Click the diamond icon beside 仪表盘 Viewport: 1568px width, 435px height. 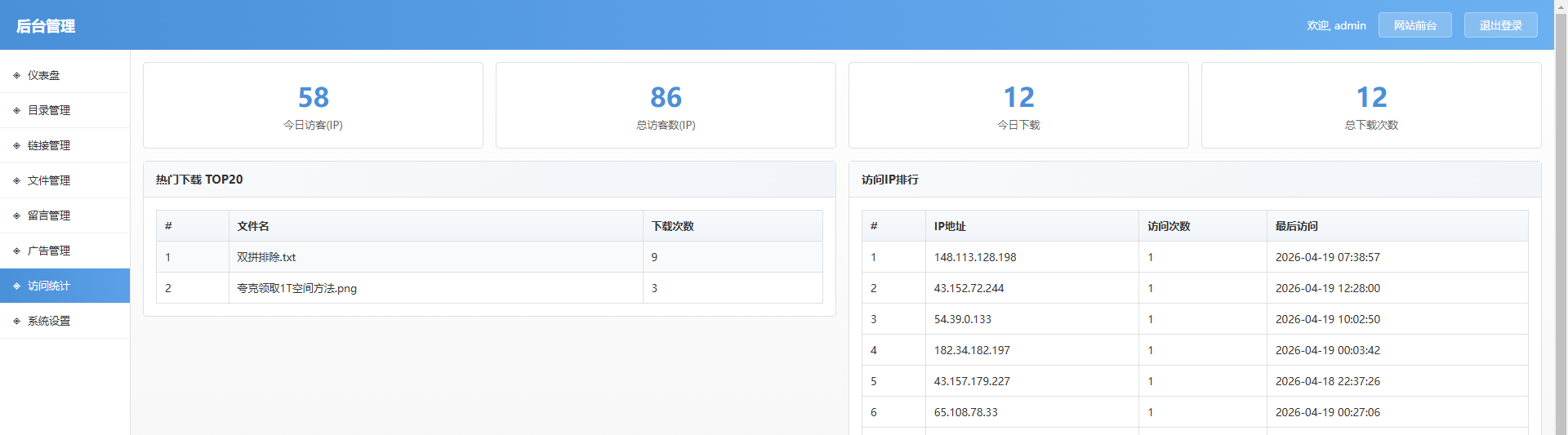[x=16, y=76]
